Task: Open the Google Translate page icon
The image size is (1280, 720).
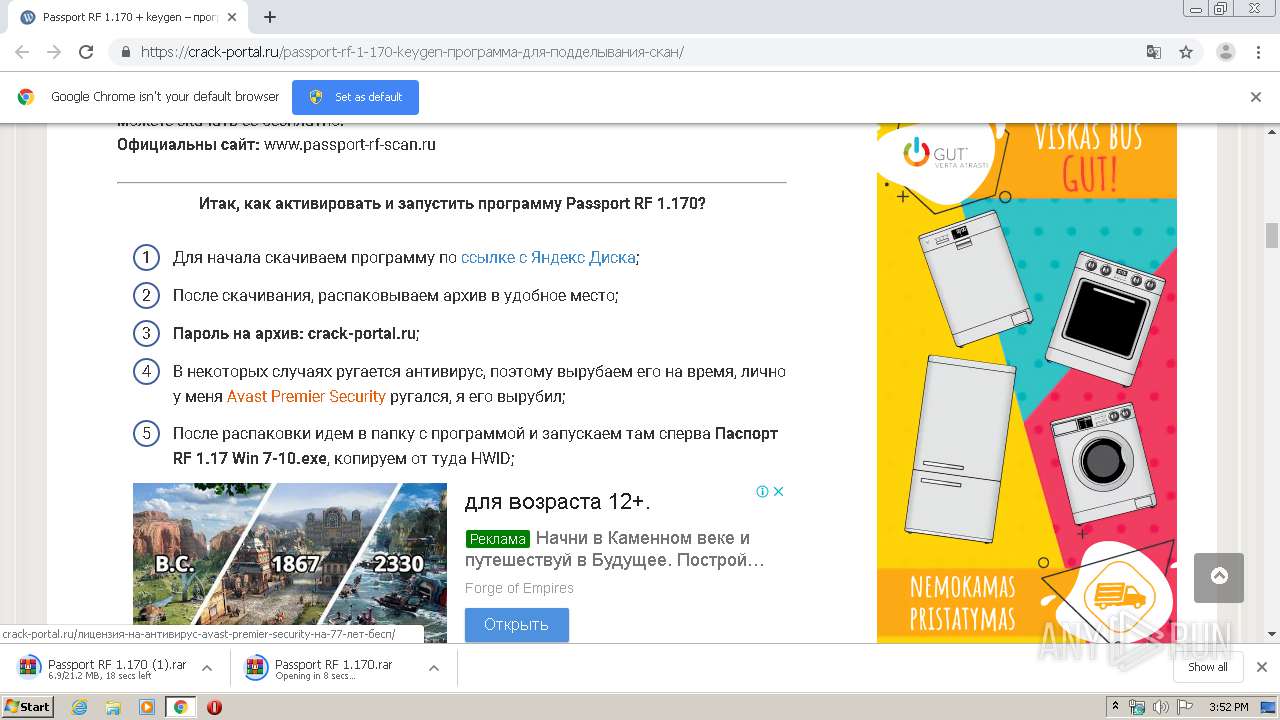Action: [1153, 52]
